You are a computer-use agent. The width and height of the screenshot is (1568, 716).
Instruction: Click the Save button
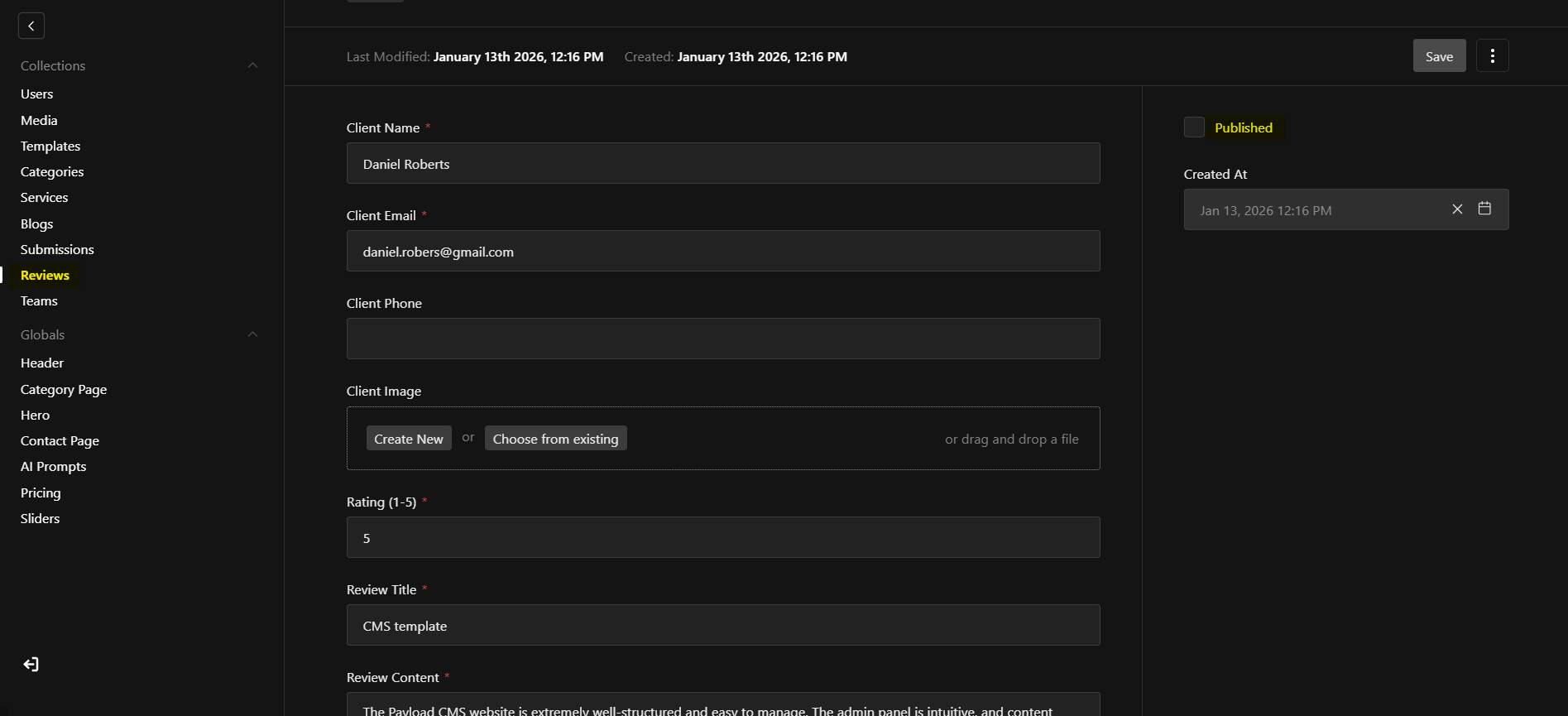coord(1439,55)
